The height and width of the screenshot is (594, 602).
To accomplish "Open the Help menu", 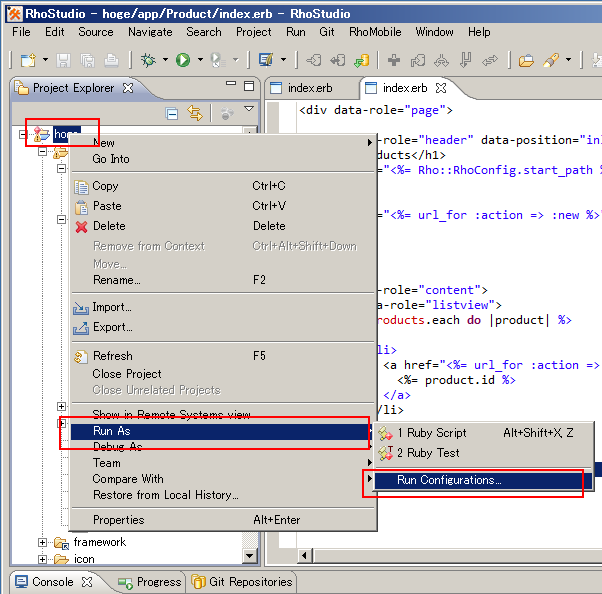I will coord(479,32).
